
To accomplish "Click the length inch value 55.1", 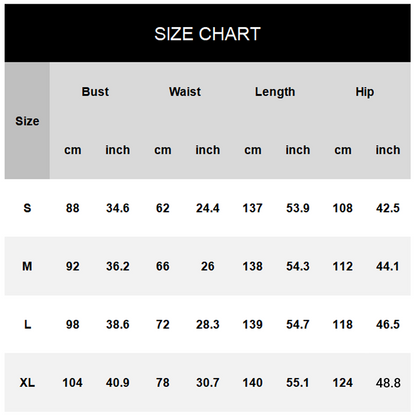I will pos(297,382).
